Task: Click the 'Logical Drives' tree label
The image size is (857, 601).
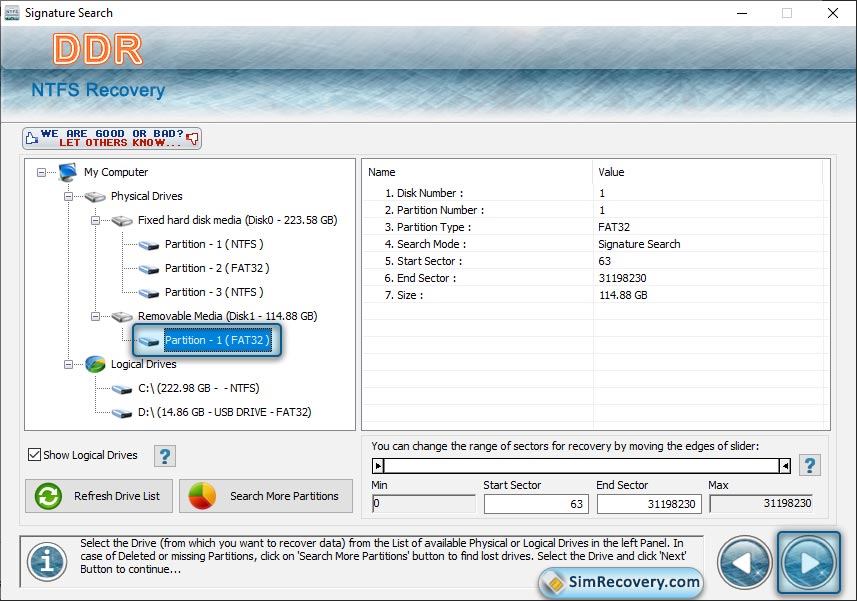Action: (143, 364)
